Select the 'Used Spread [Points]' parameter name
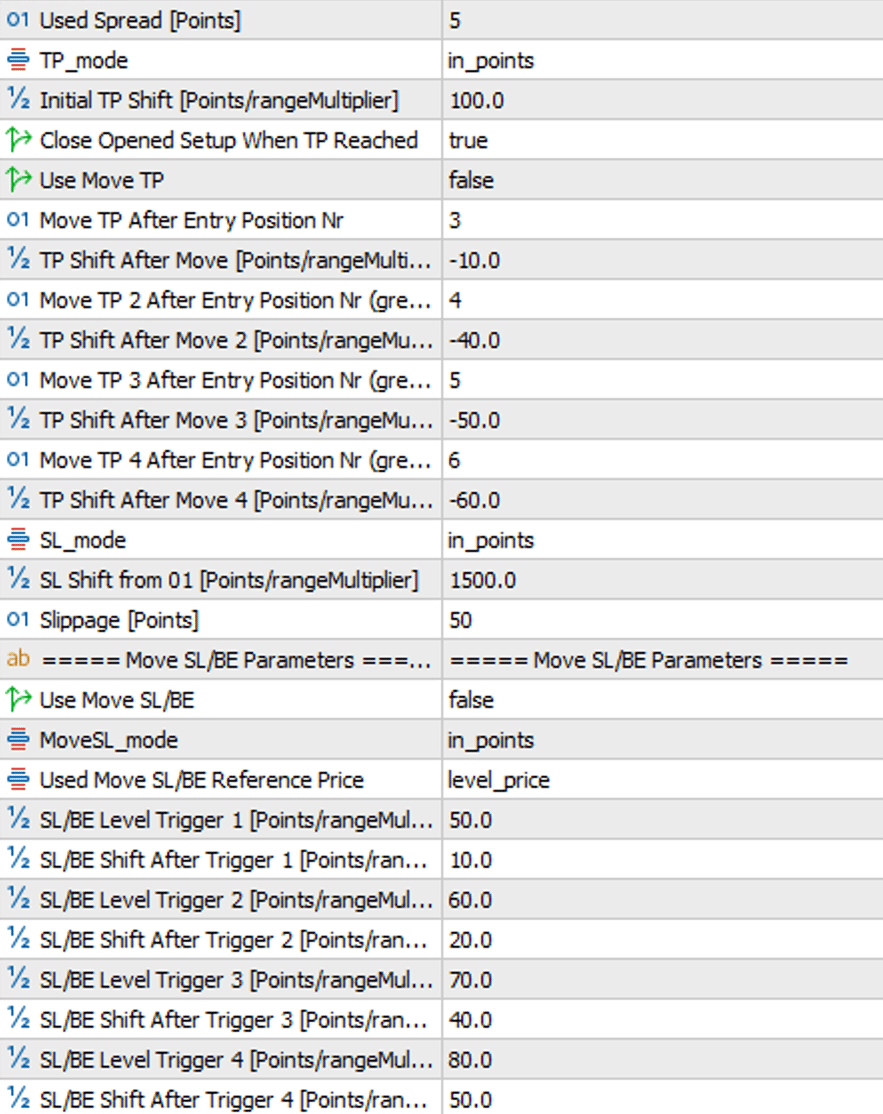This screenshot has width=883, height=1114. click(140, 21)
